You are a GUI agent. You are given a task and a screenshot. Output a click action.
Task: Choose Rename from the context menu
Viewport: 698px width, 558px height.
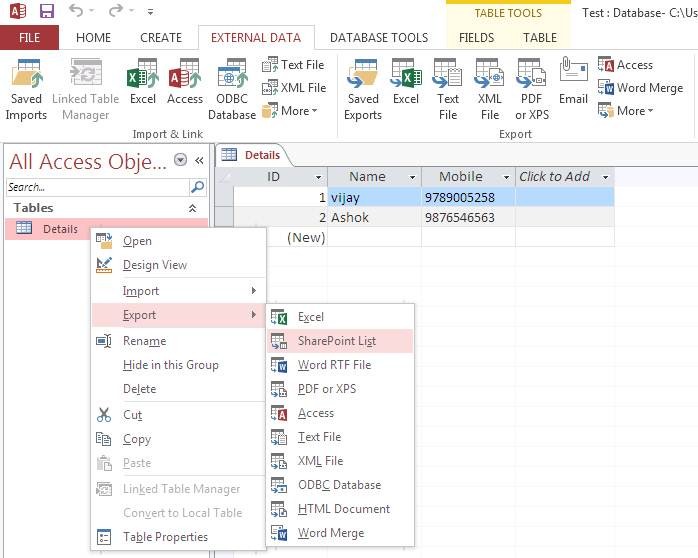click(x=178, y=341)
